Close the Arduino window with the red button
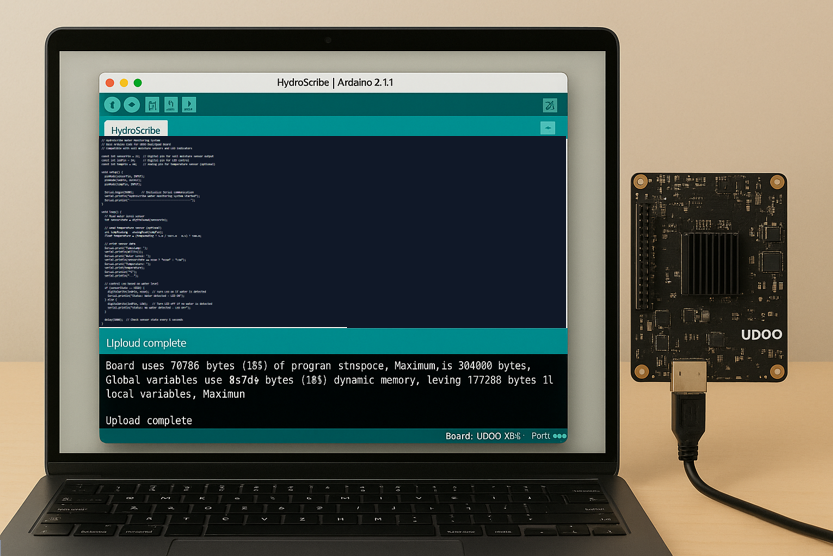The image size is (833, 556). click(x=110, y=83)
